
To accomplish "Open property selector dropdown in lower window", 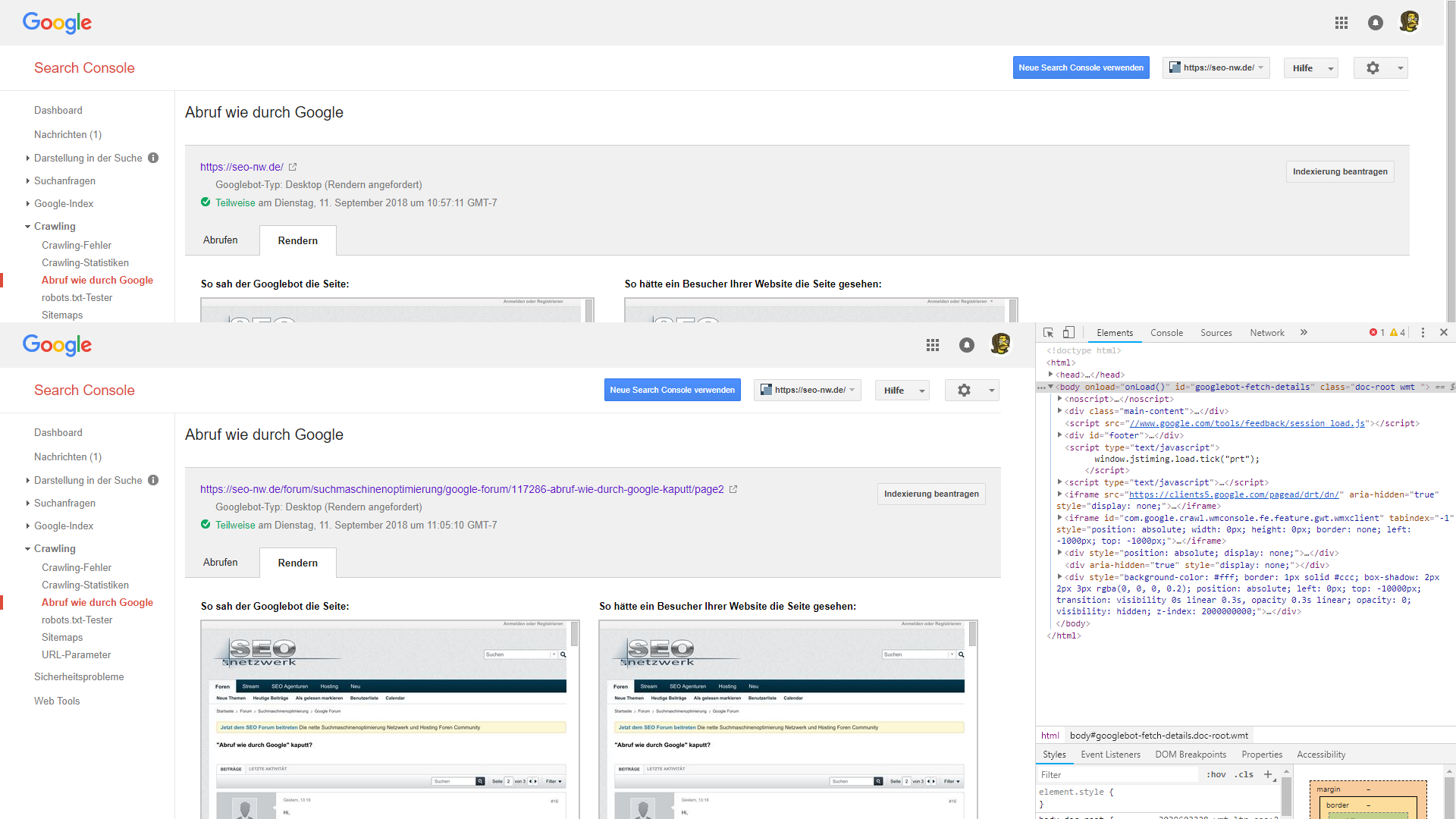I will pos(808,391).
